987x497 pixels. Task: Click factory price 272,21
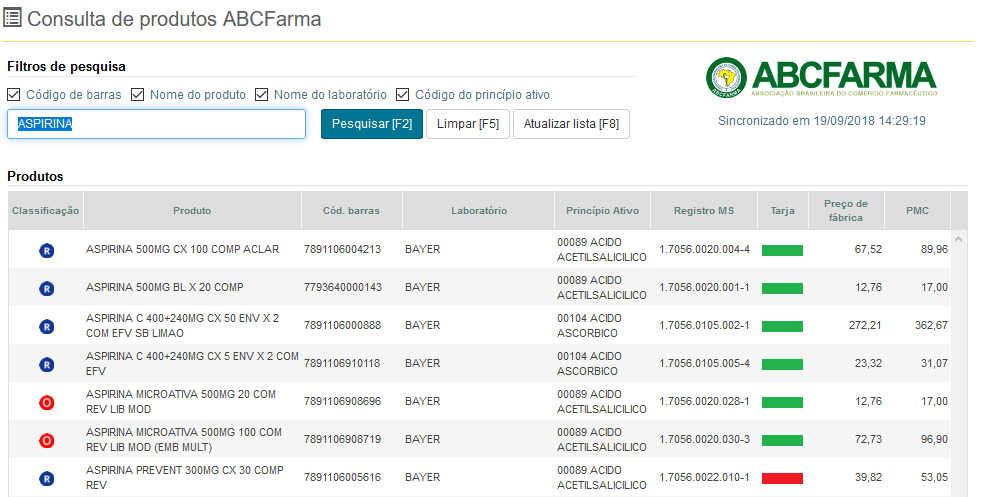(x=865, y=325)
